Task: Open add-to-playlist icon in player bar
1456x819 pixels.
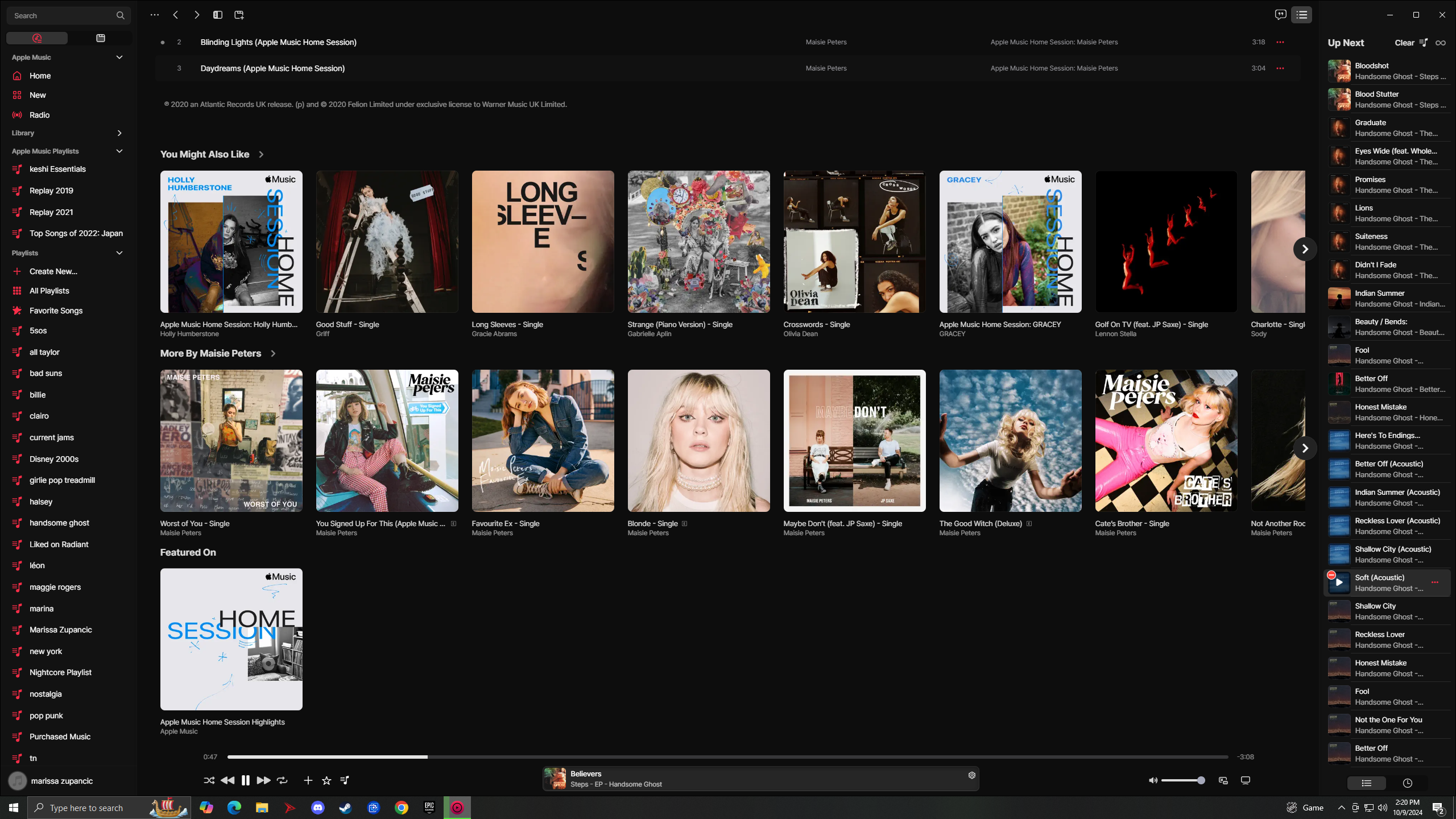Action: click(x=345, y=780)
